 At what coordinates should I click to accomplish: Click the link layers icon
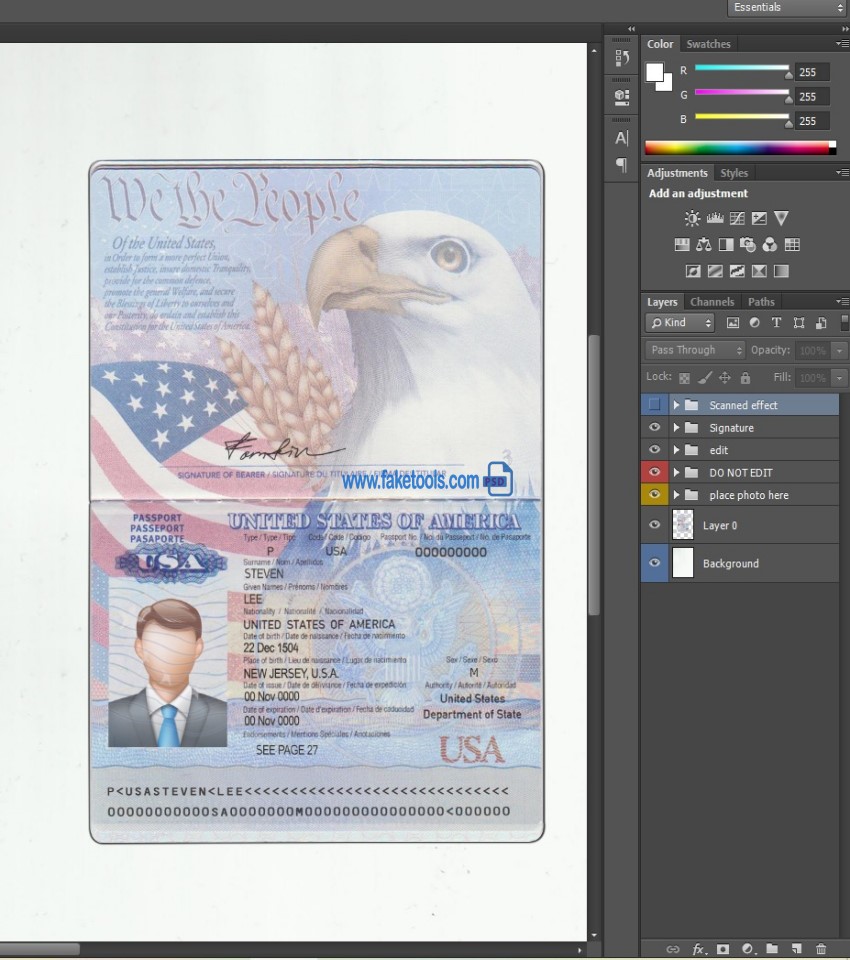(x=673, y=949)
